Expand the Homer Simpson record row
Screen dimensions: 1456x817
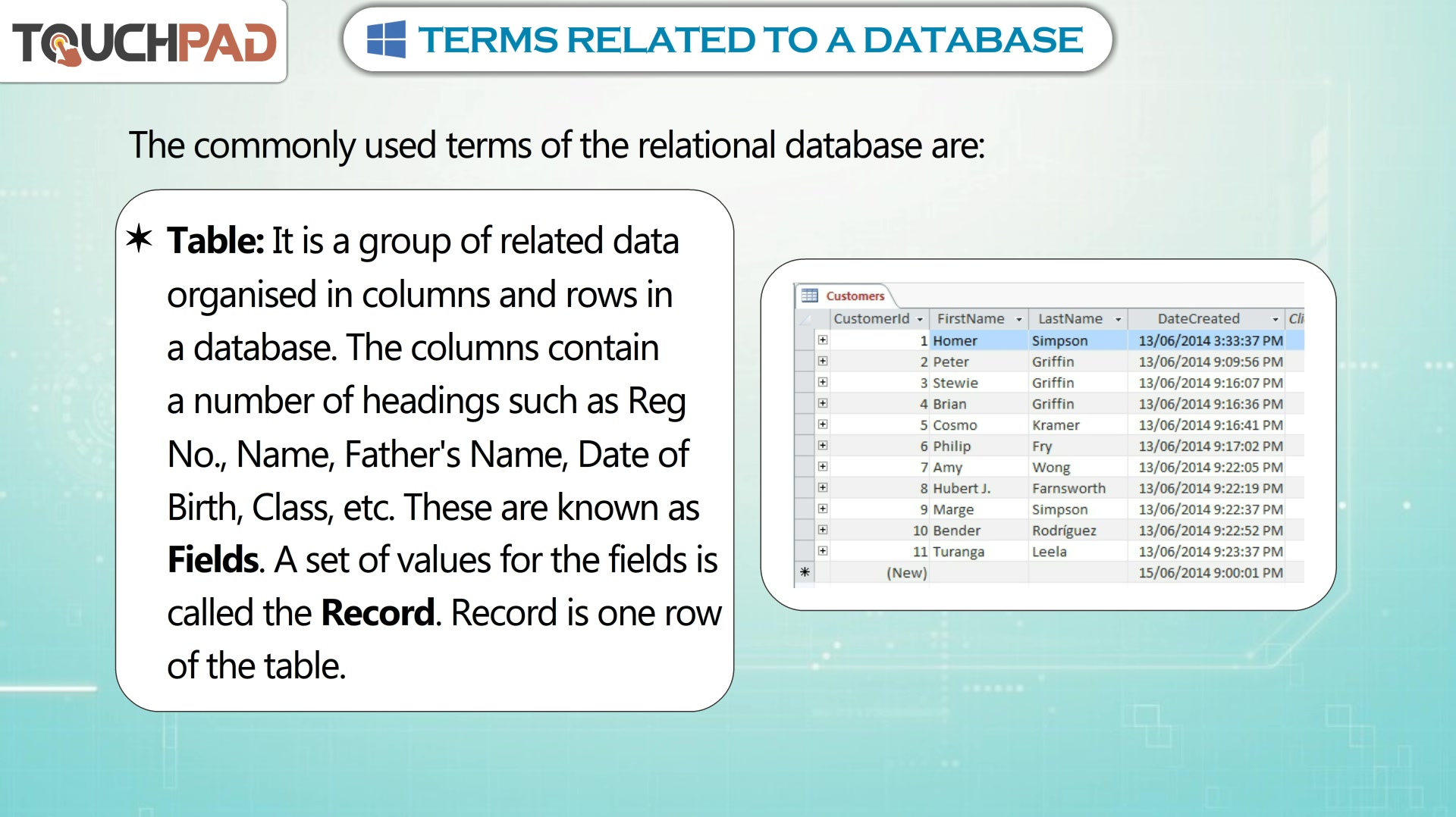(823, 340)
